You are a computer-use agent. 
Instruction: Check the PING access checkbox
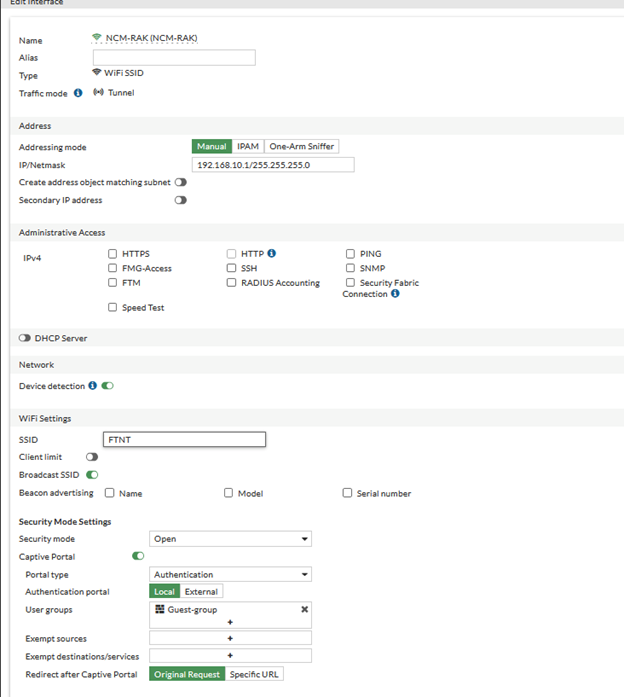click(351, 254)
